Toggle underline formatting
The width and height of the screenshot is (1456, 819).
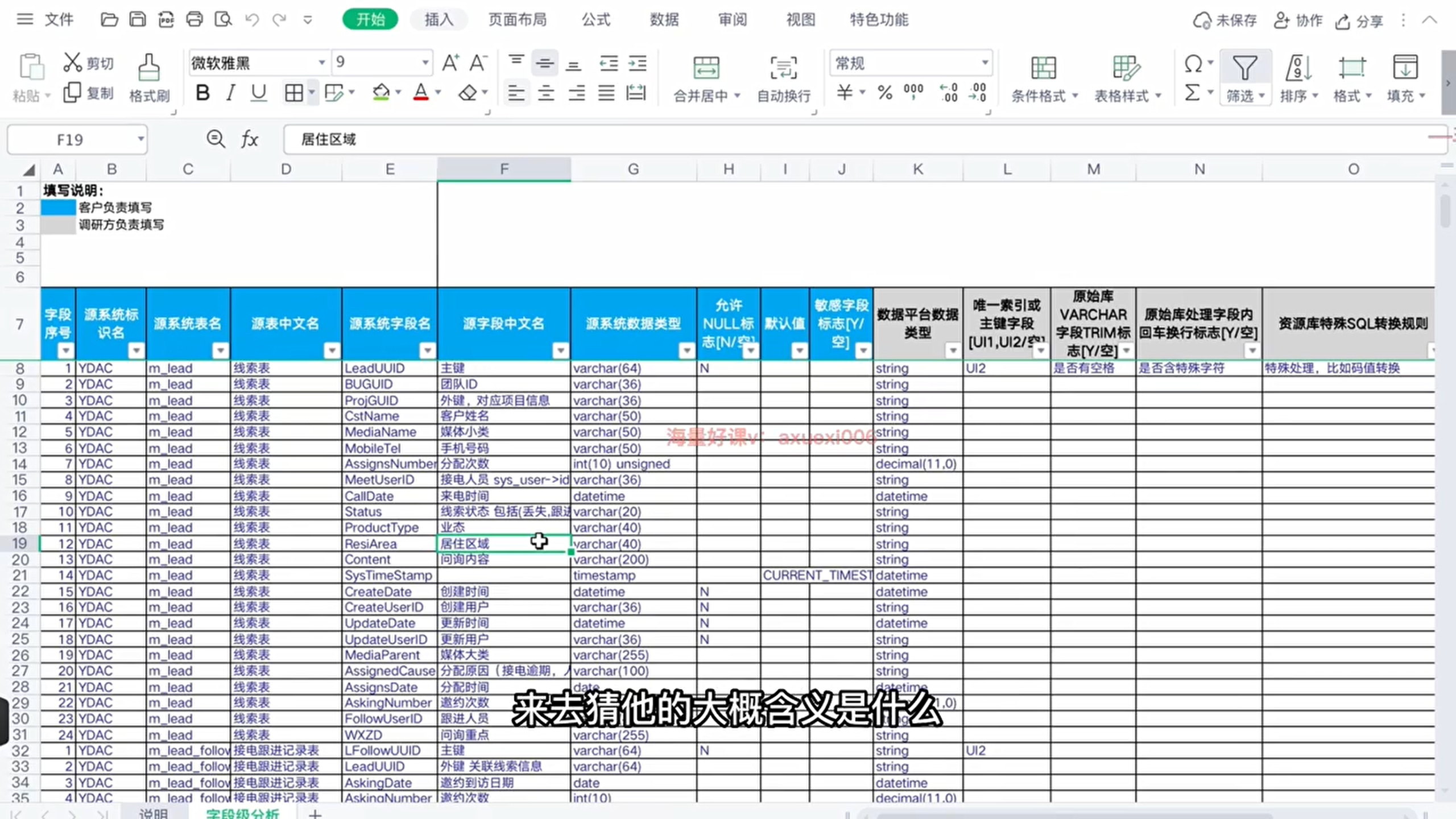[258, 93]
